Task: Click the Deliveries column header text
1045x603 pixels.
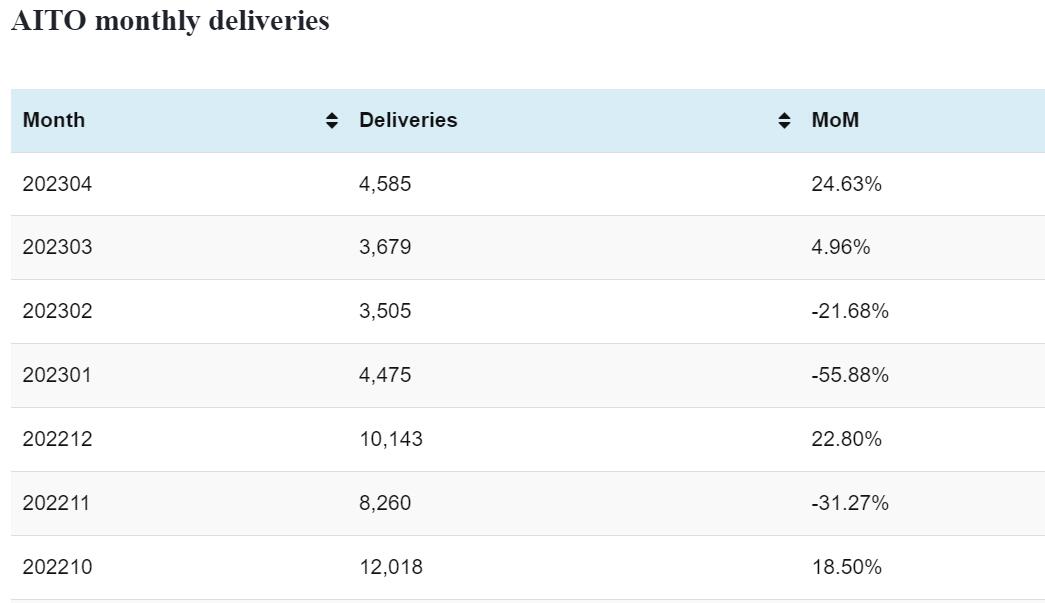Action: (408, 120)
